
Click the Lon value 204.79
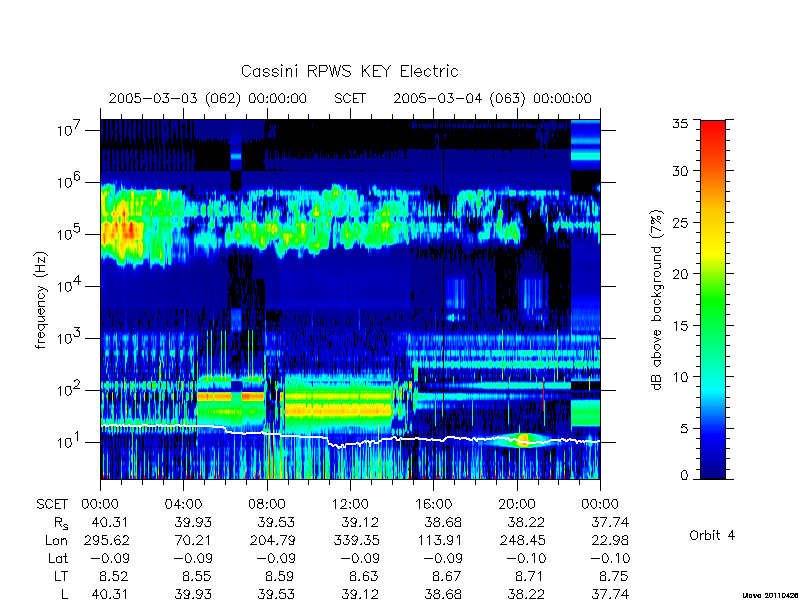pos(272,540)
